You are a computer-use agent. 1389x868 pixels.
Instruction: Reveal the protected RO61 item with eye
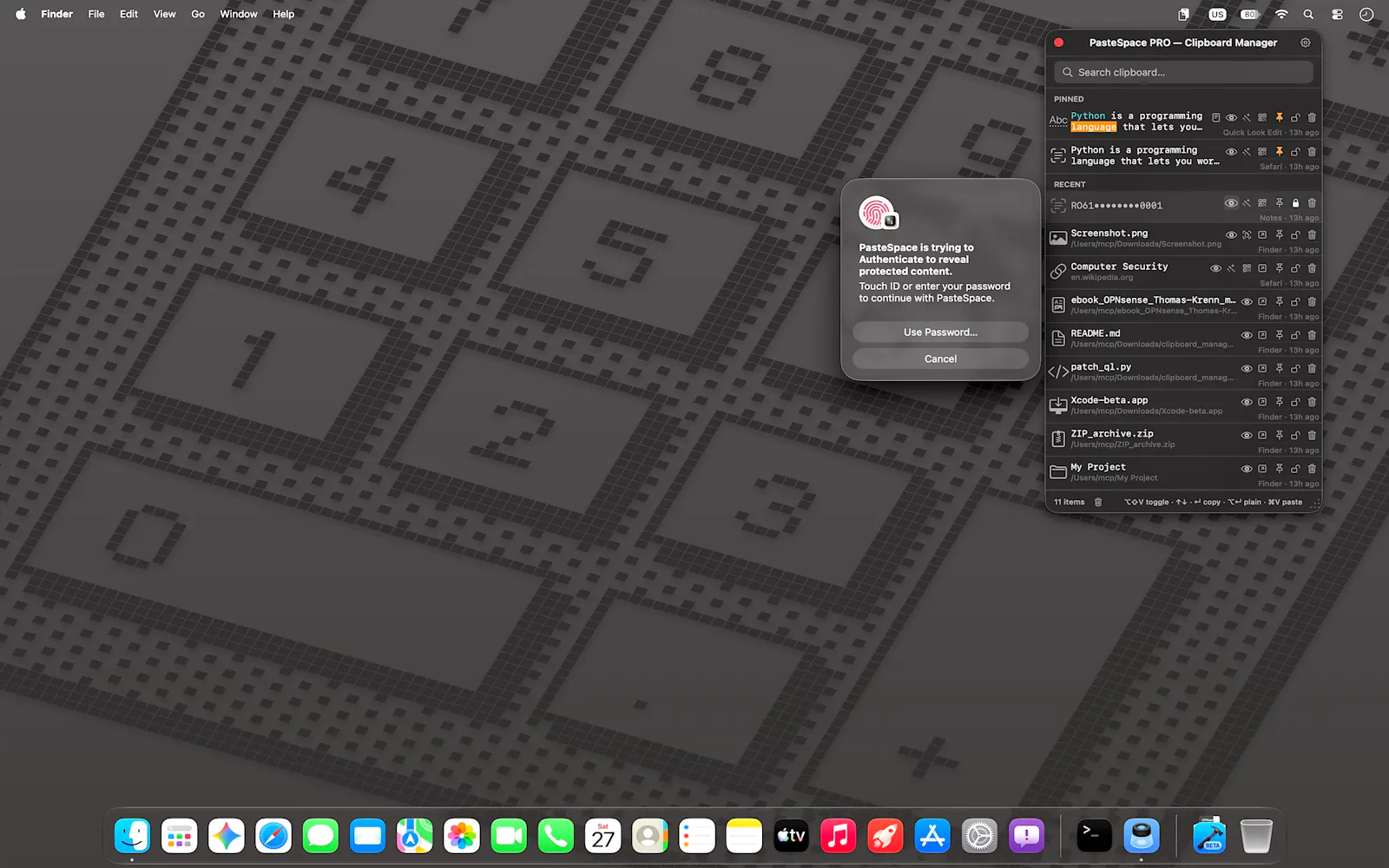pyautogui.click(x=1231, y=203)
